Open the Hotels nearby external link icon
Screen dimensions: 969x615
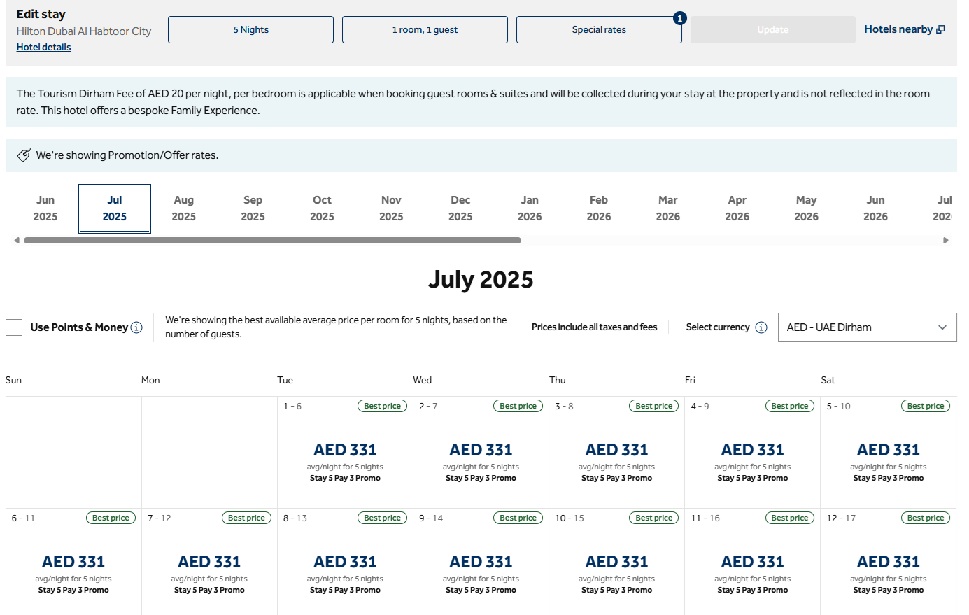(x=941, y=30)
